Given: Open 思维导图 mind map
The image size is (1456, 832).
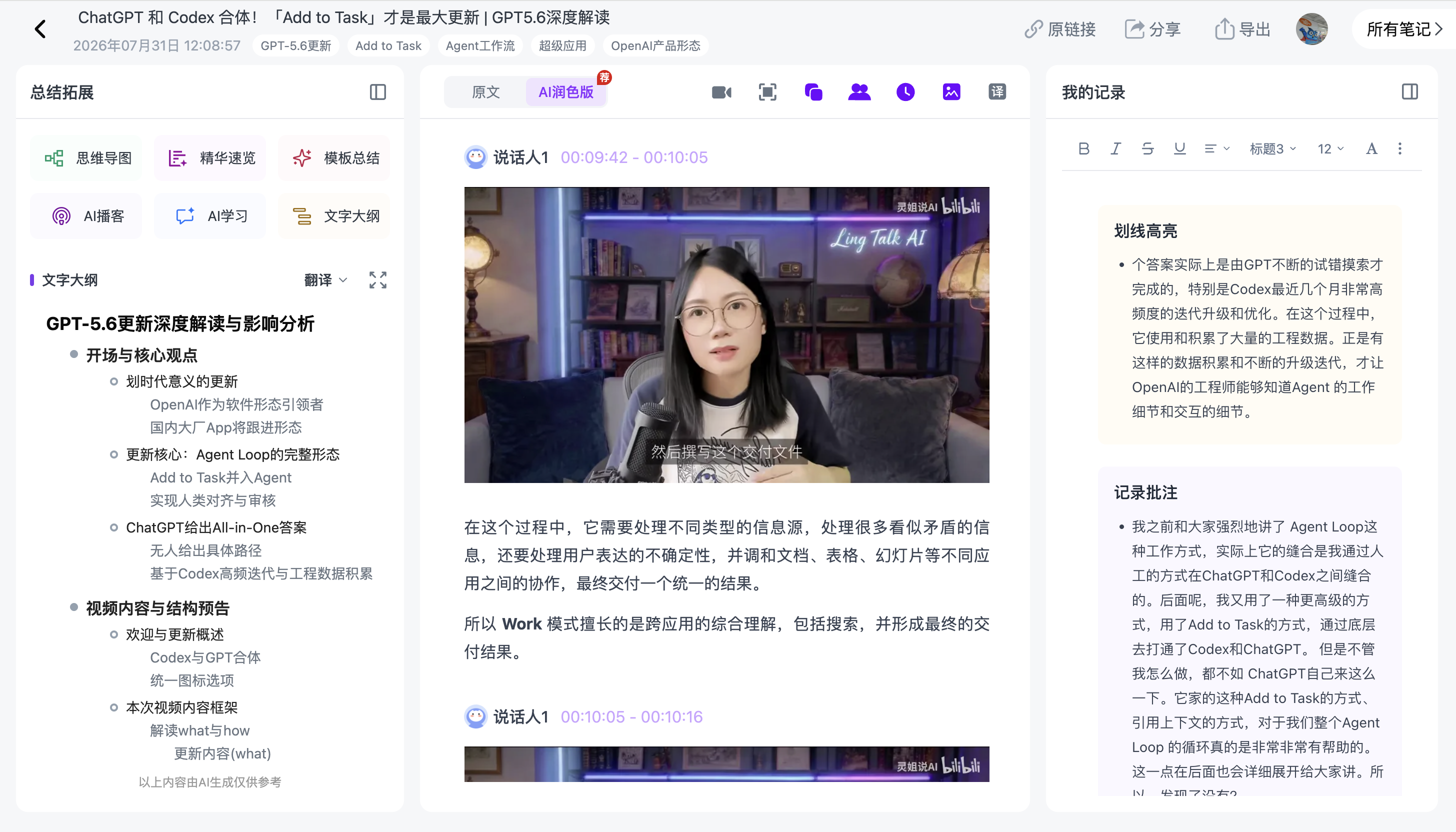Looking at the screenshot, I should [x=86, y=158].
